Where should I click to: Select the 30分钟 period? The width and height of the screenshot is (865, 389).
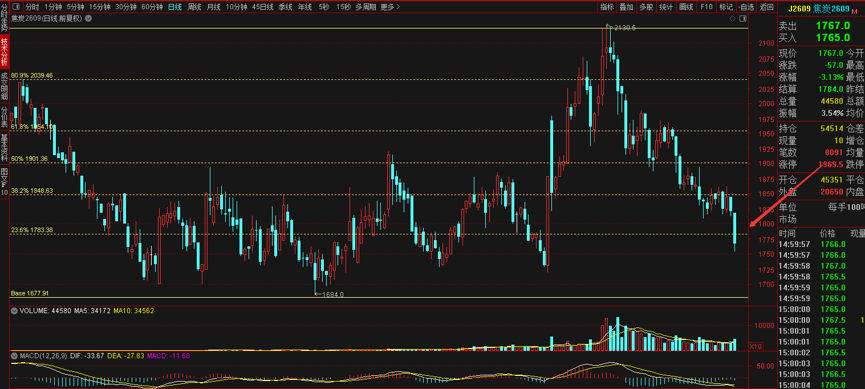pyautogui.click(x=126, y=7)
